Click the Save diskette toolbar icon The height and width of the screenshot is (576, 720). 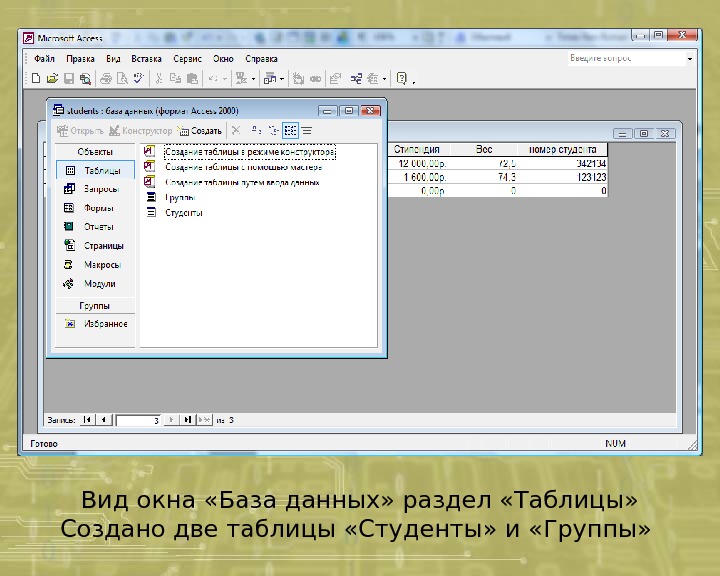point(69,79)
